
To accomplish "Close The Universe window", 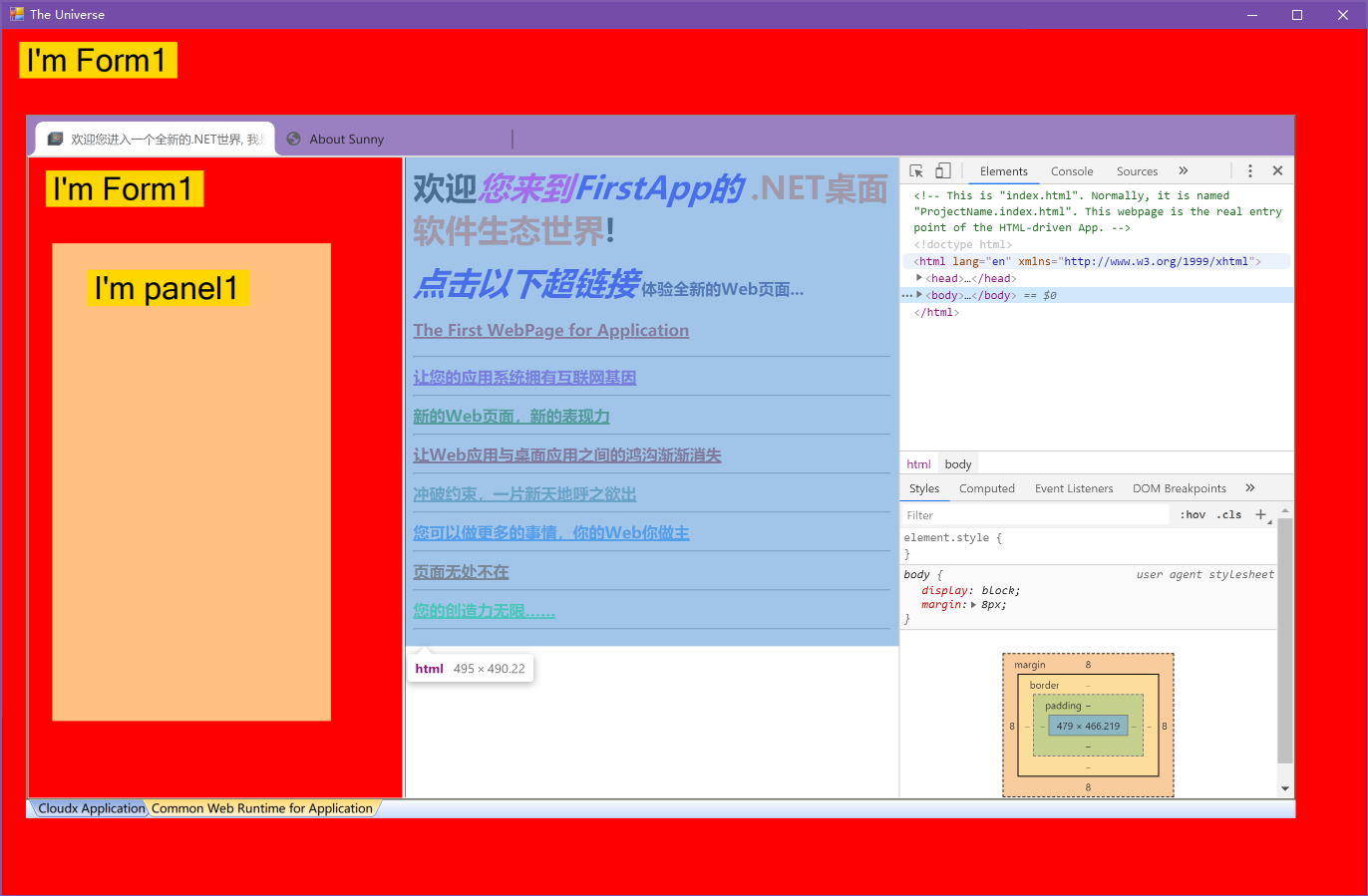I will click(x=1343, y=14).
